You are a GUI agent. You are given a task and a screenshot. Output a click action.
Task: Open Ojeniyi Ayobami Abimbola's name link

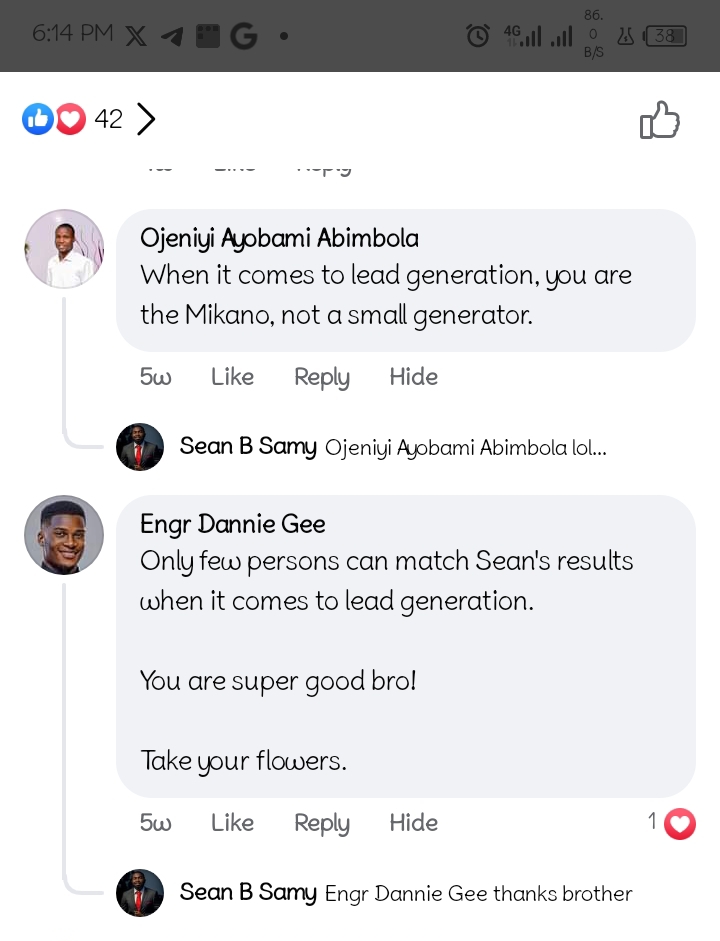click(279, 238)
